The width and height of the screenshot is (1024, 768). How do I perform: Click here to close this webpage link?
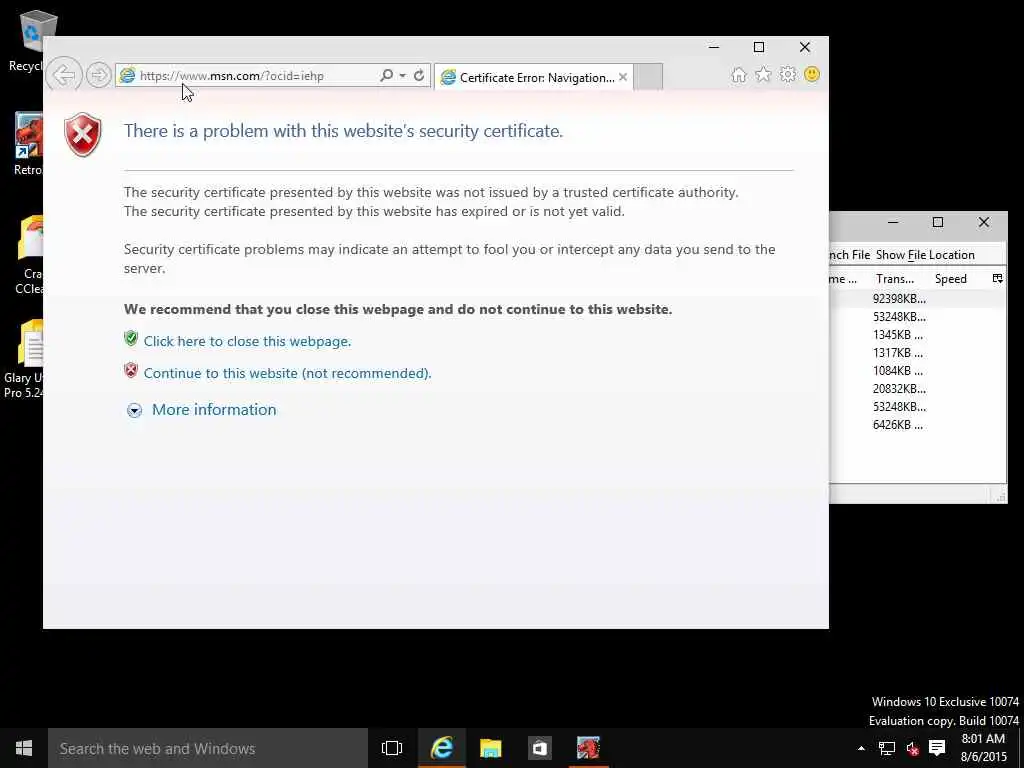248,342
